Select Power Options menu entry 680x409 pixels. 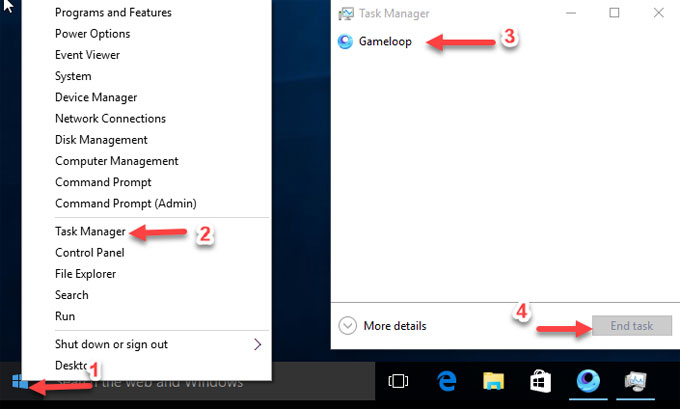[x=92, y=34]
